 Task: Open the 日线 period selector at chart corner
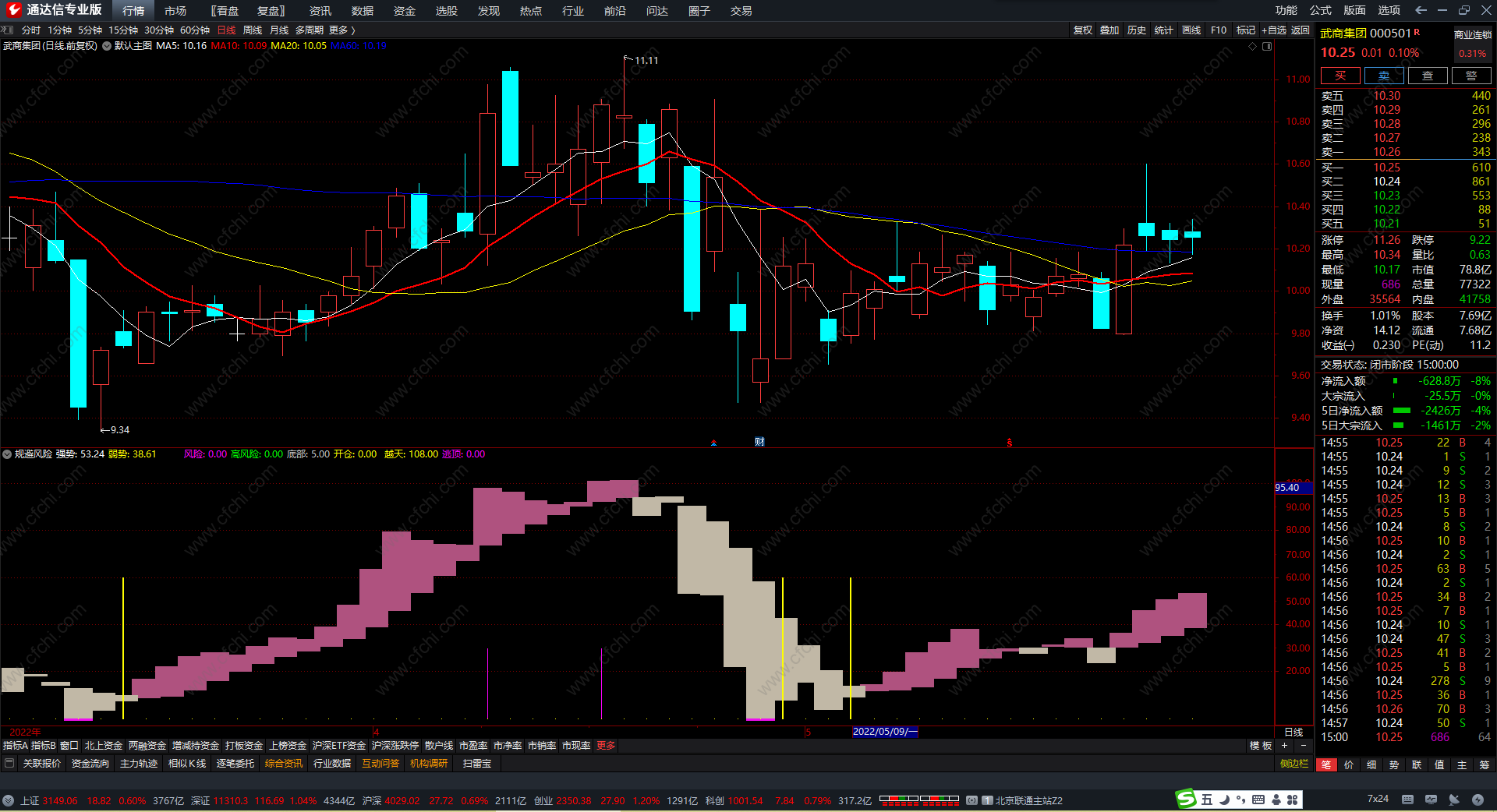(1294, 732)
